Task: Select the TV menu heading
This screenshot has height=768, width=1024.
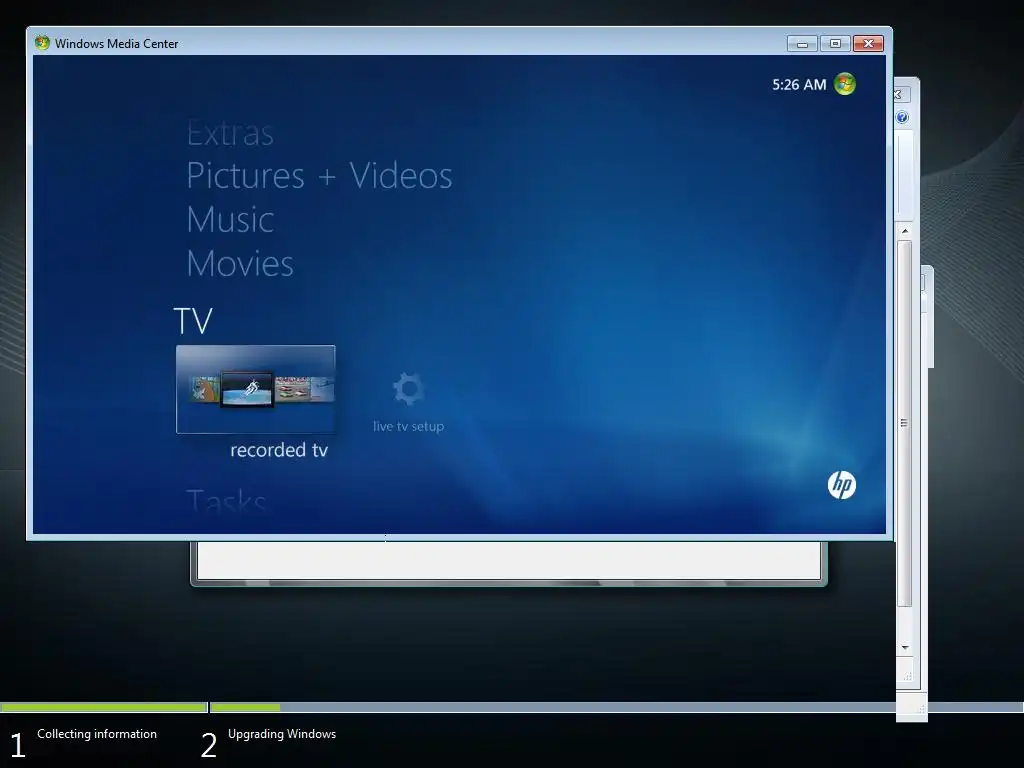Action: [x=193, y=321]
